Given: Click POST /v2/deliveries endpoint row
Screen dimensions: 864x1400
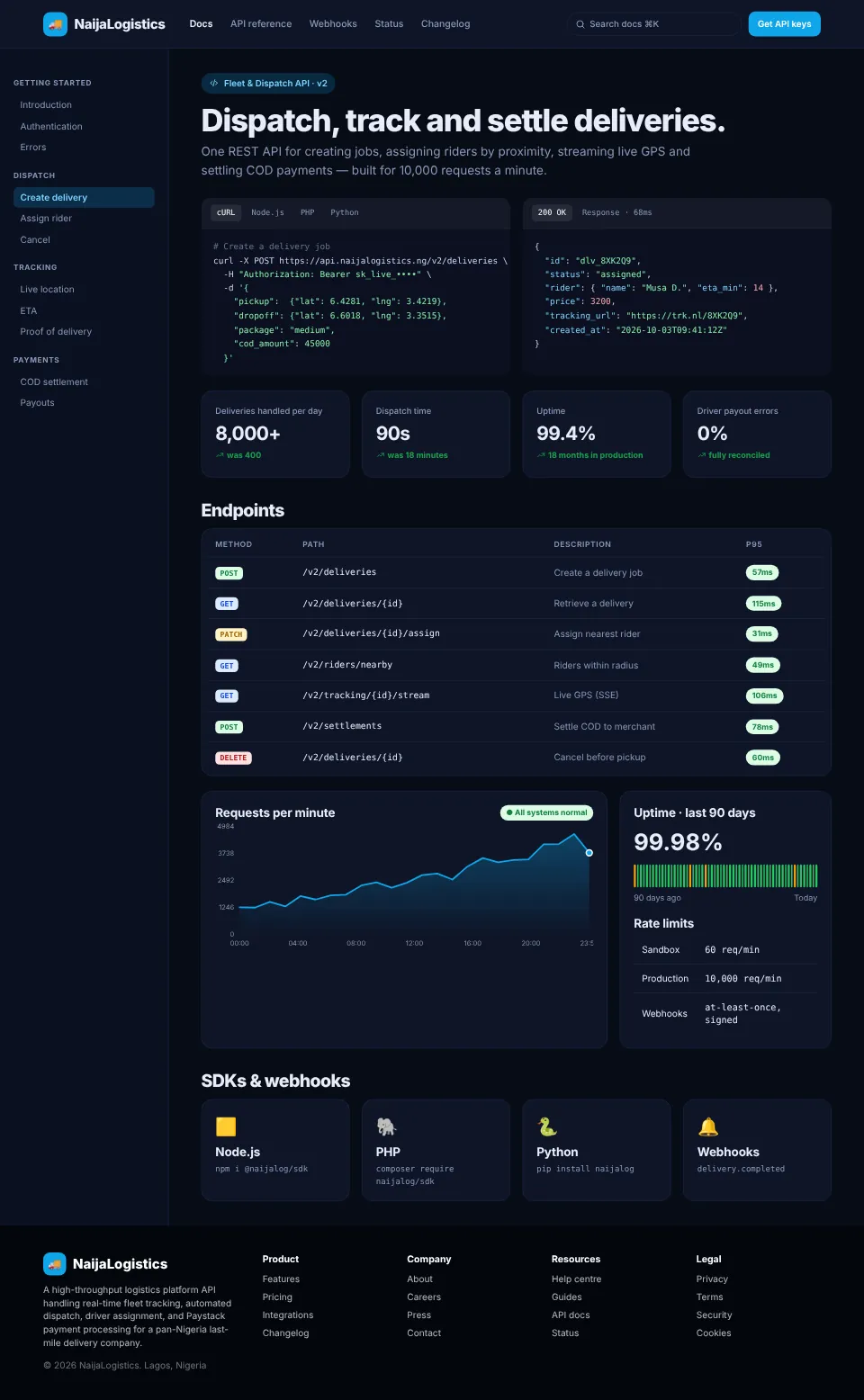Looking at the screenshot, I should [516, 573].
